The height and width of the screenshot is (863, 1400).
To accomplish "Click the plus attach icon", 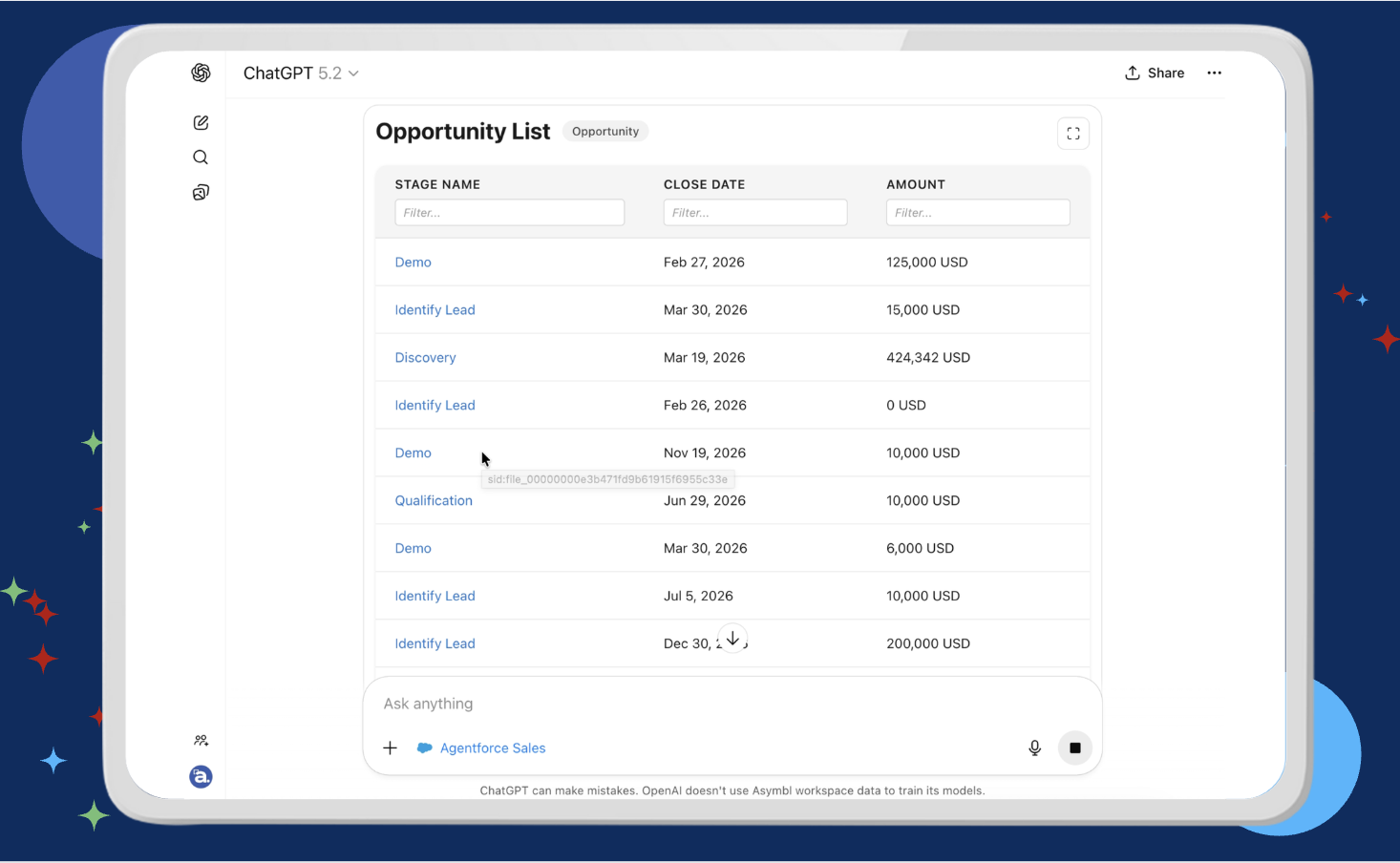I will coord(390,747).
